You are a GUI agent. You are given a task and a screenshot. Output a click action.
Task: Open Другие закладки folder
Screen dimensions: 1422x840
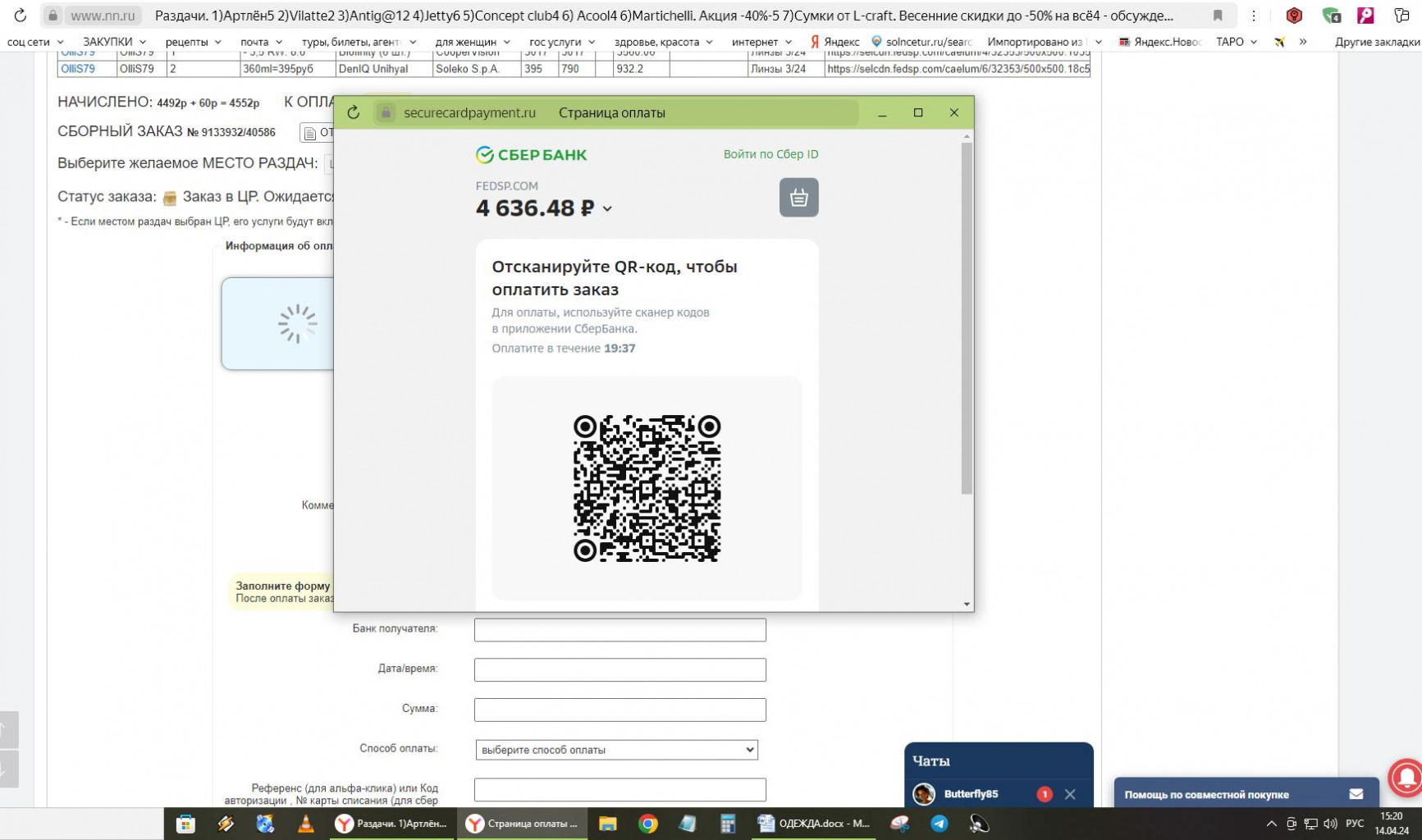(x=1377, y=42)
